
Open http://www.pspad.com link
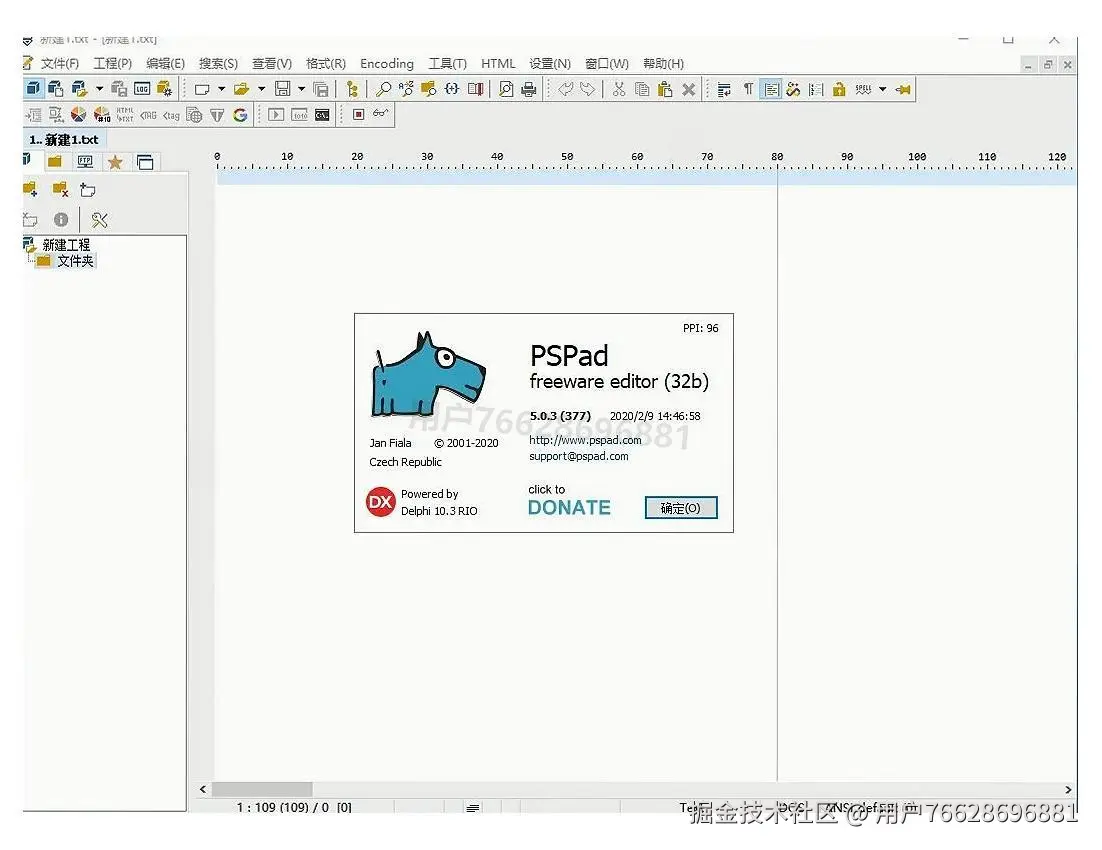(x=585, y=440)
